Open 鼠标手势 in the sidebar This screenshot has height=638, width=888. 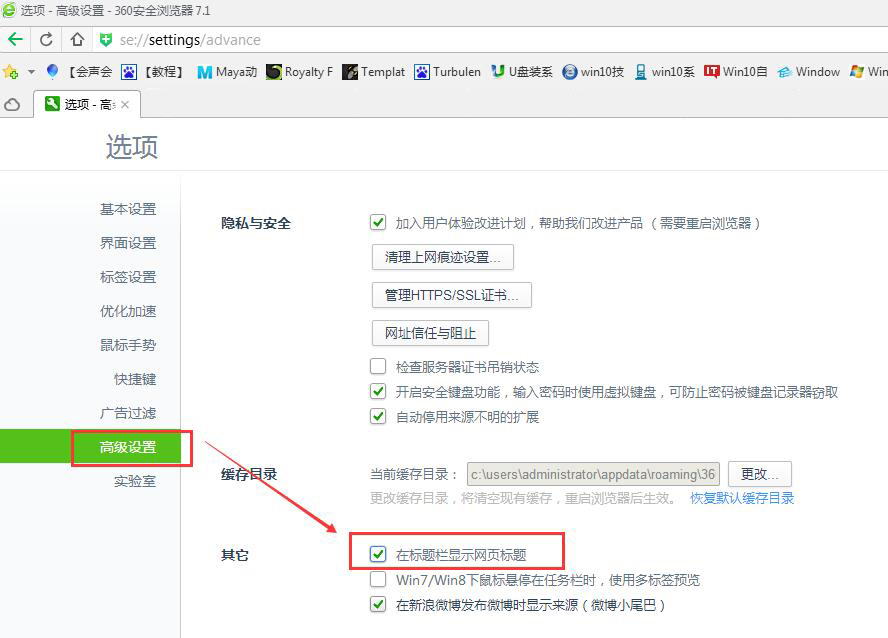point(128,345)
